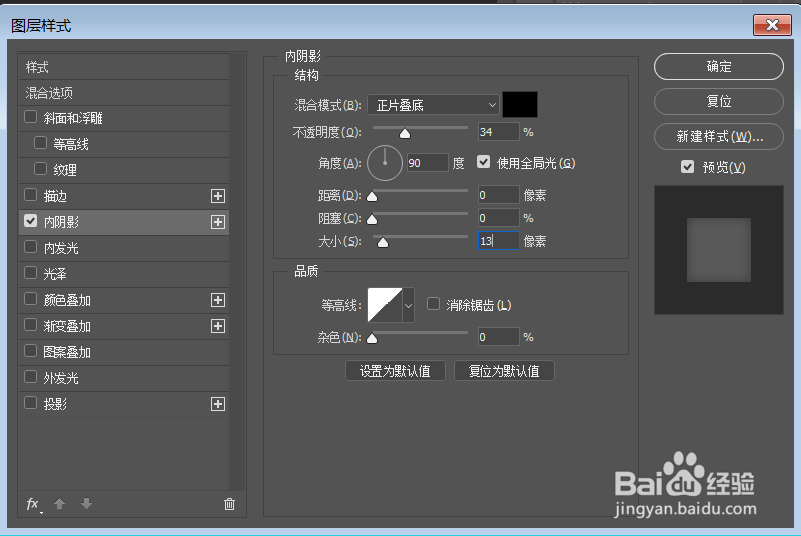Click 大小 slider handle
The height and width of the screenshot is (536, 801).
click(383, 243)
